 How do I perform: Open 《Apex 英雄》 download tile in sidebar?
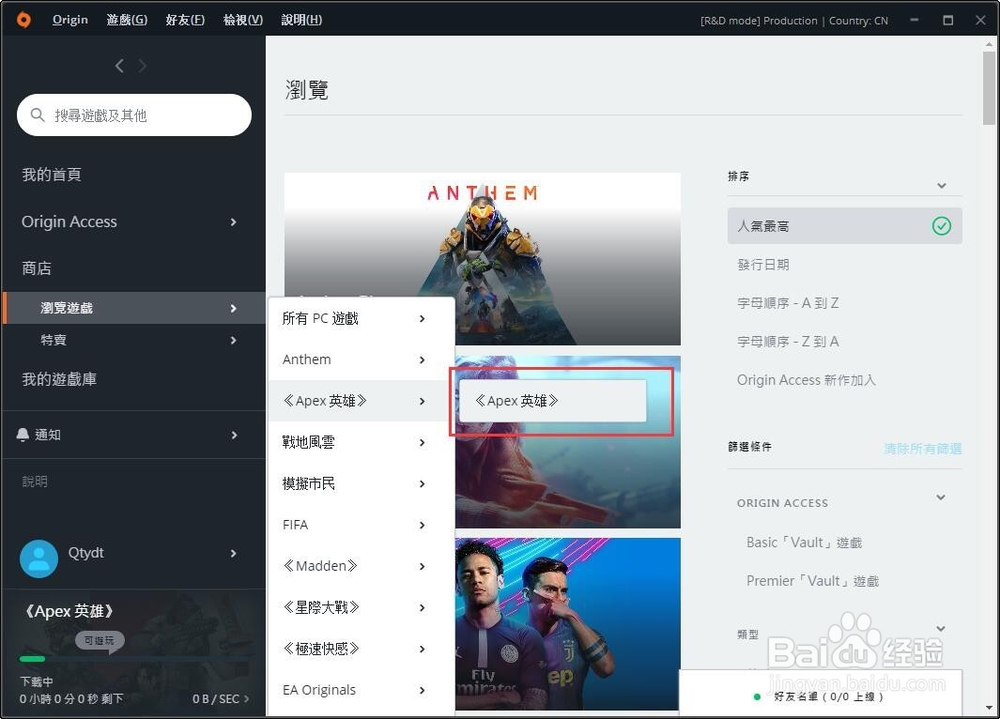click(x=134, y=654)
